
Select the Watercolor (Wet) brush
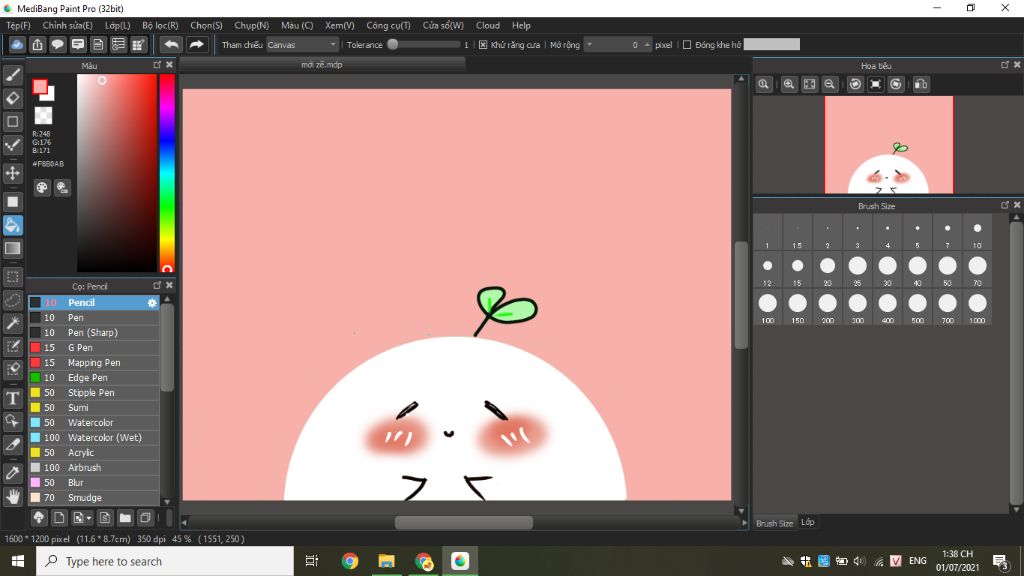click(93, 438)
